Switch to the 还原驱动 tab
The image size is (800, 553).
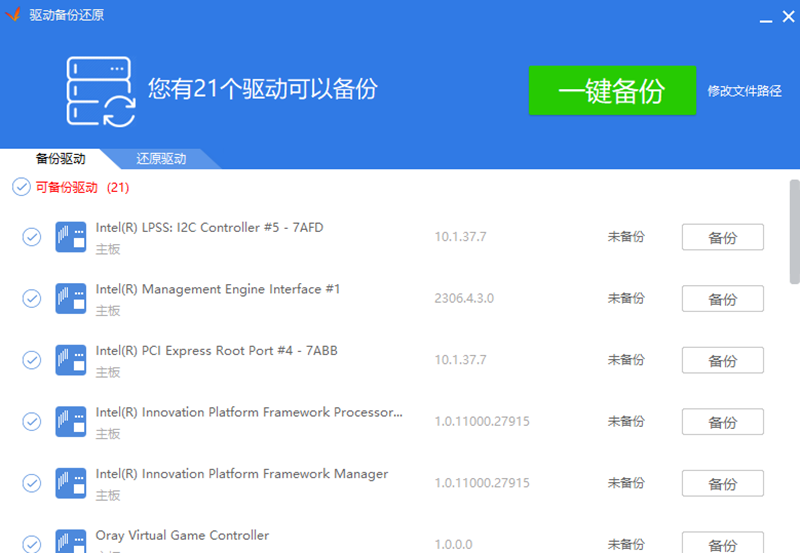pyautogui.click(x=161, y=159)
